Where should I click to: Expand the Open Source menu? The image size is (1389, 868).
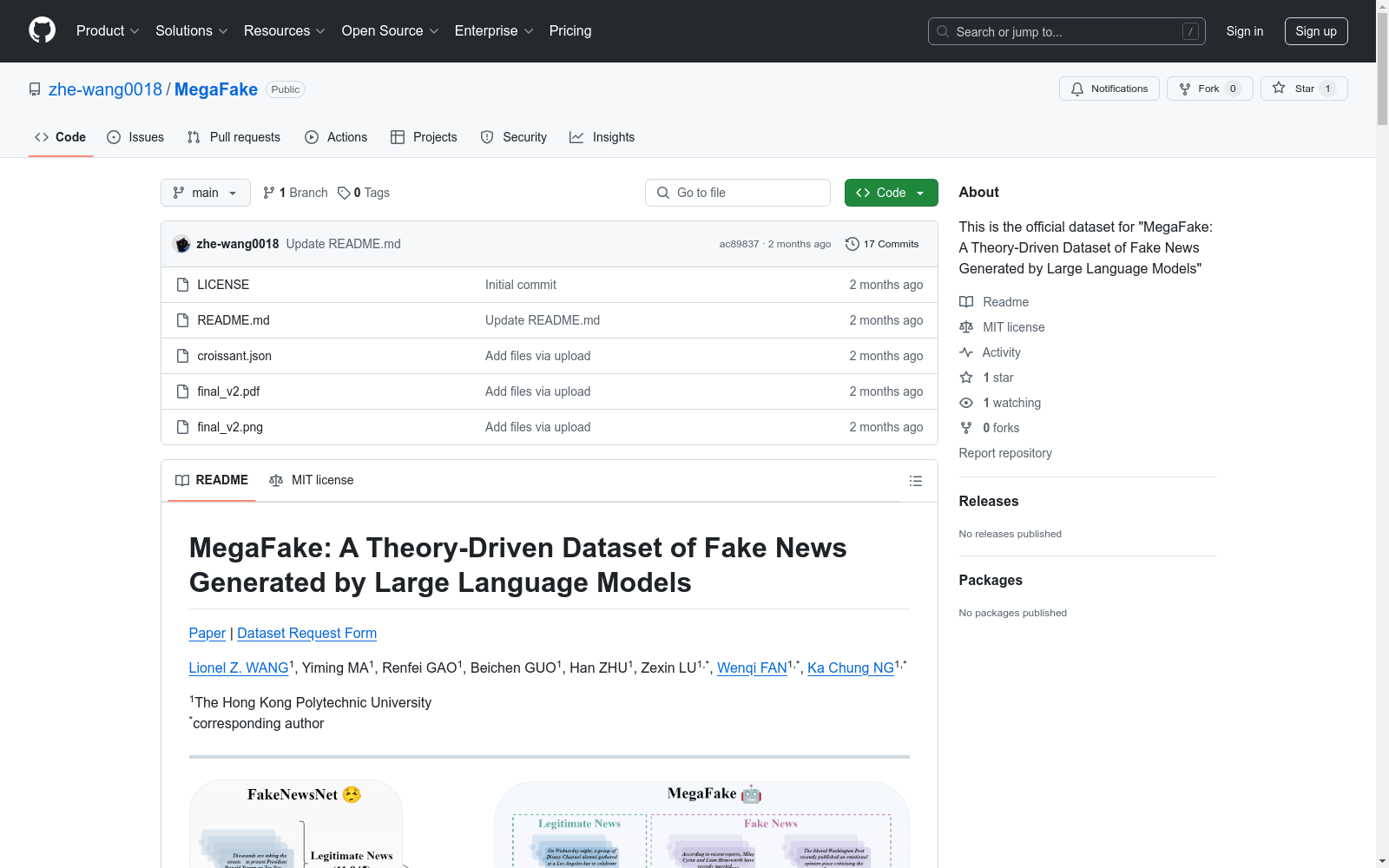pyautogui.click(x=391, y=31)
